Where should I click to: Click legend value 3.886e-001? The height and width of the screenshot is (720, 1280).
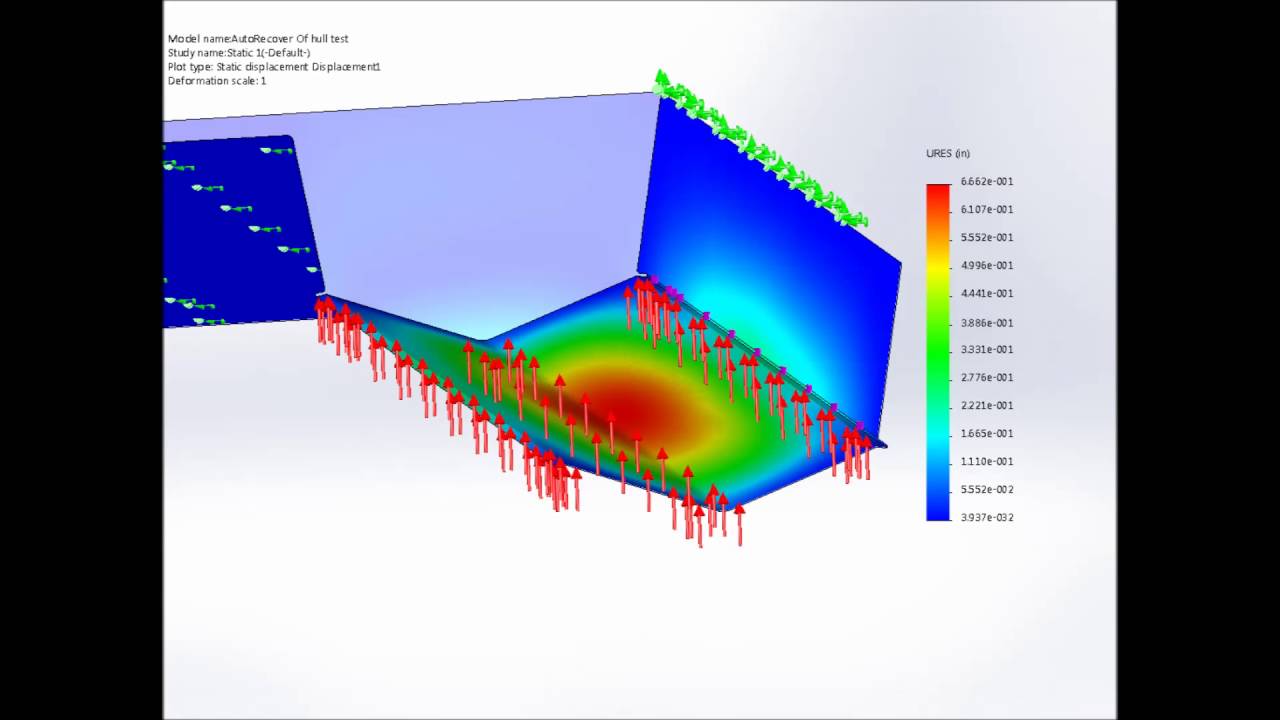(x=987, y=323)
